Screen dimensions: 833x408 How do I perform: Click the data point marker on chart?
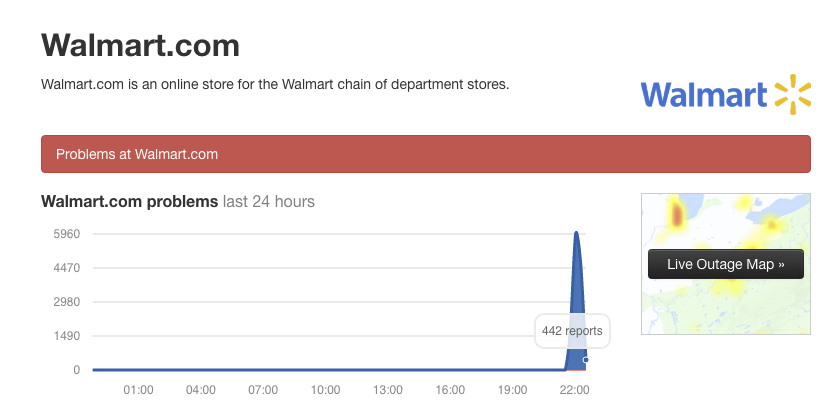585,360
